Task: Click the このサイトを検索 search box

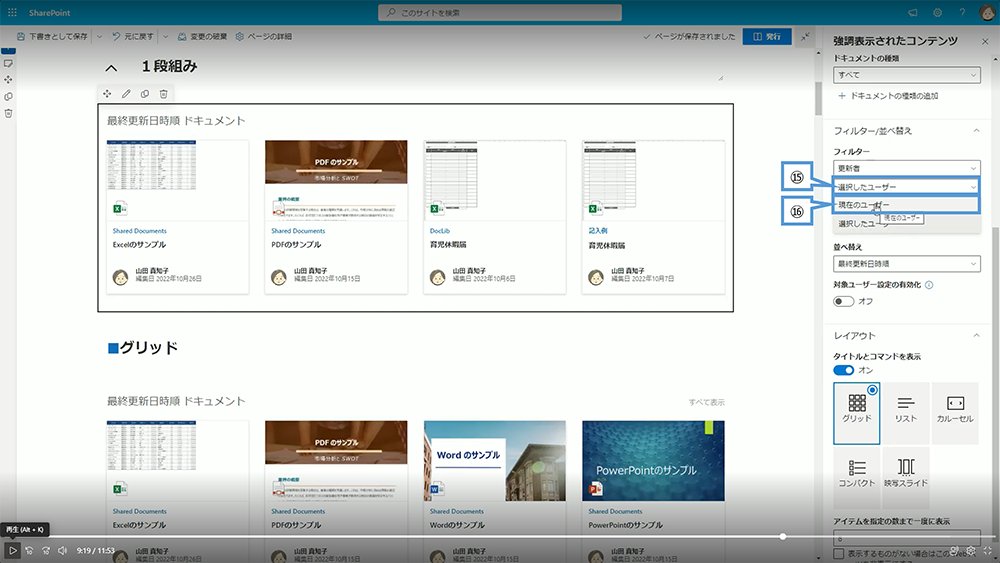Action: (500, 13)
